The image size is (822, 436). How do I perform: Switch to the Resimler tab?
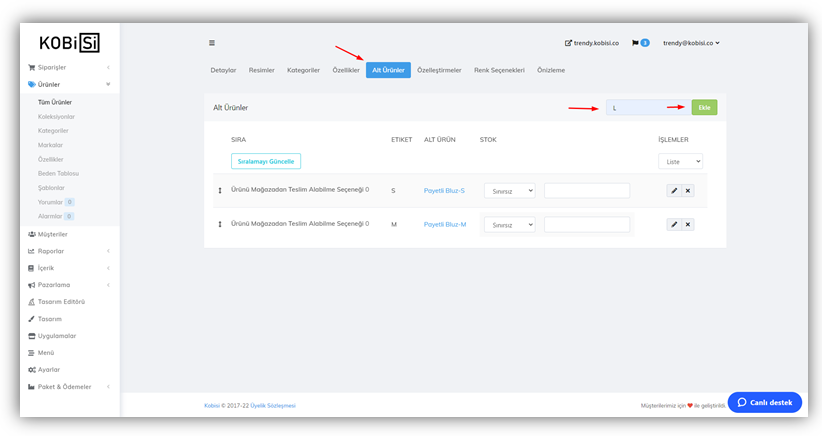click(x=261, y=70)
